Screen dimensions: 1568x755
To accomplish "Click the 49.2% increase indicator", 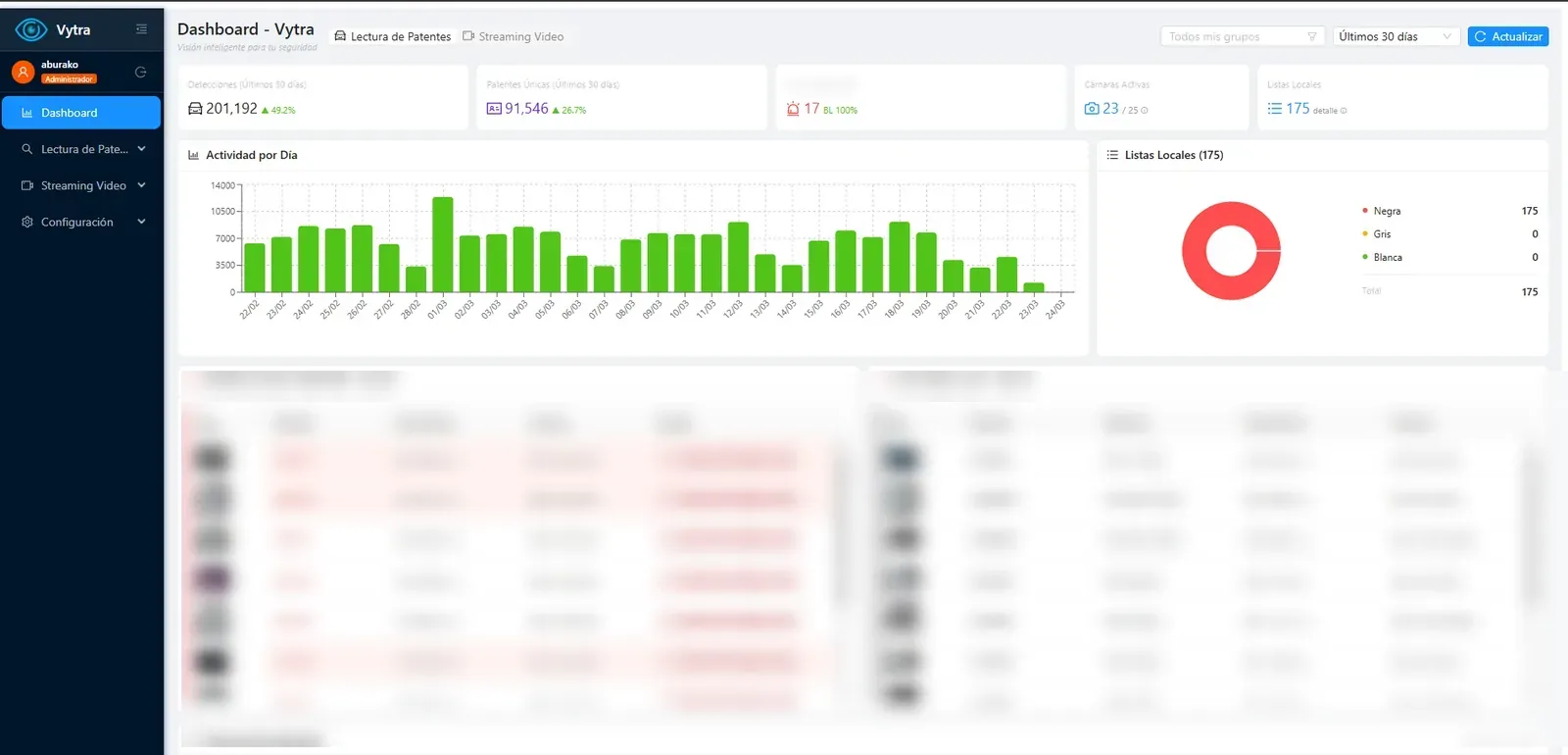I will 278,110.
